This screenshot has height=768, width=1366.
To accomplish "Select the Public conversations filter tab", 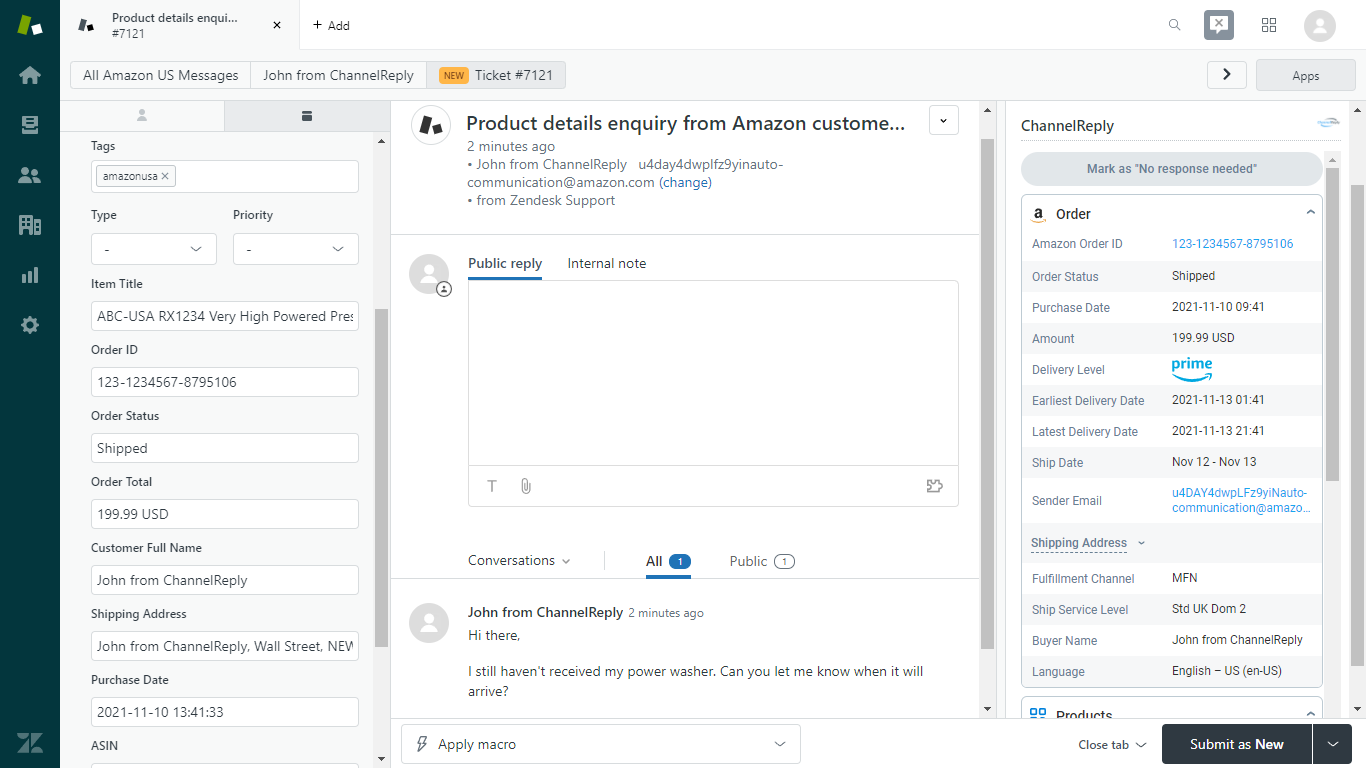I will 761,561.
